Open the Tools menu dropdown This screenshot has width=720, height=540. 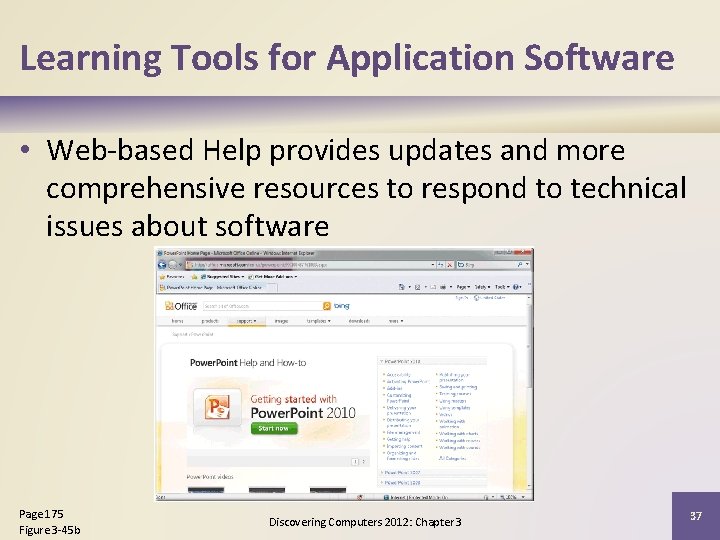tap(502, 287)
